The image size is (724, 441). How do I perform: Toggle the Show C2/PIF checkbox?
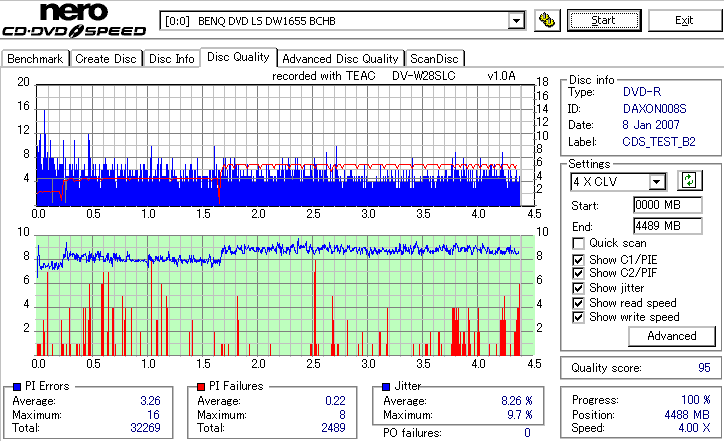578,273
